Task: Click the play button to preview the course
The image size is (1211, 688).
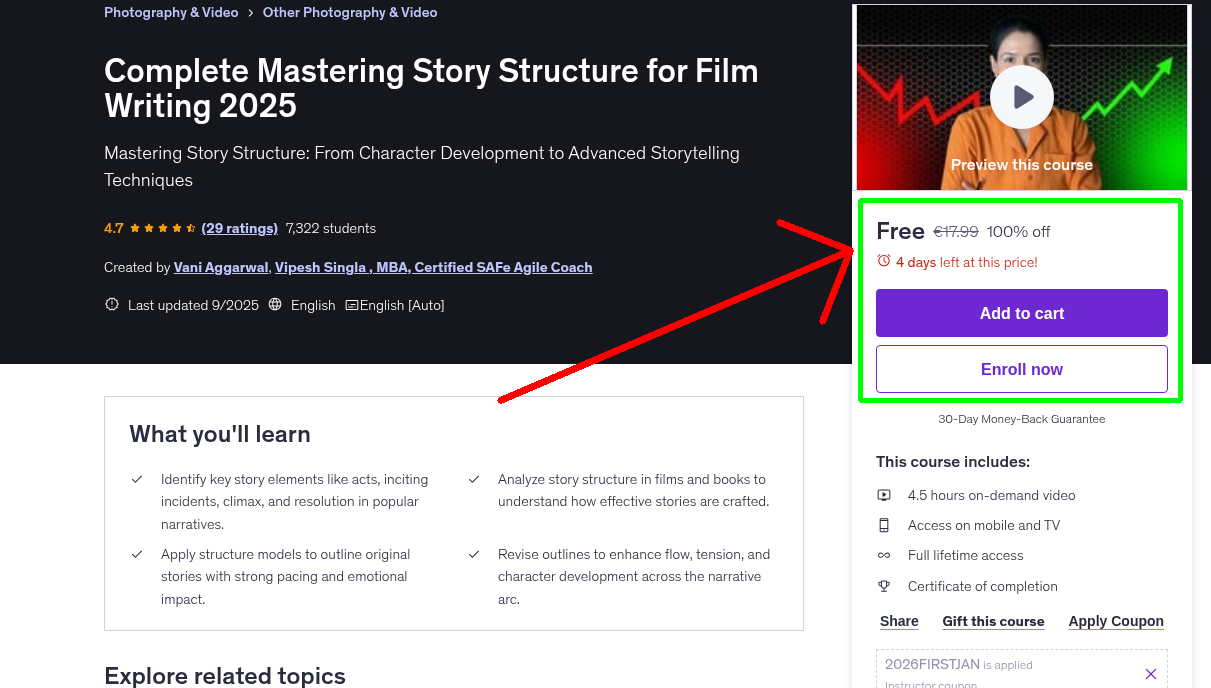Action: pos(1021,96)
